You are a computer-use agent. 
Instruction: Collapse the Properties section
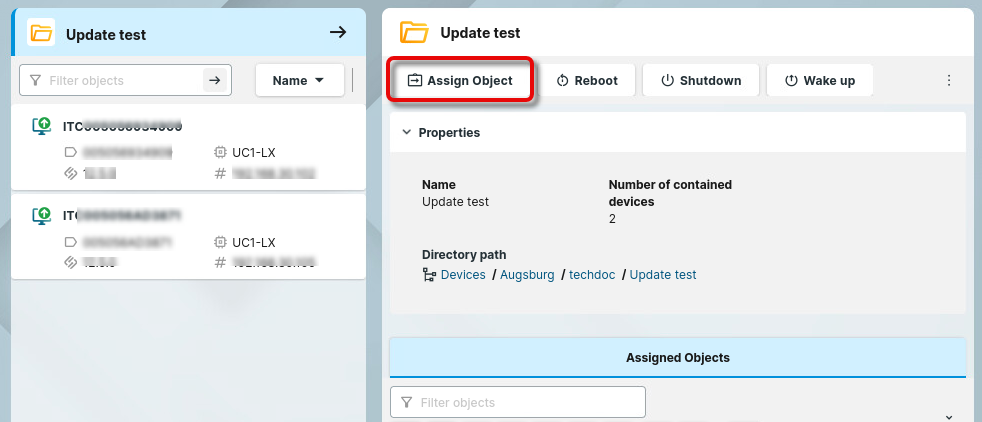click(407, 132)
